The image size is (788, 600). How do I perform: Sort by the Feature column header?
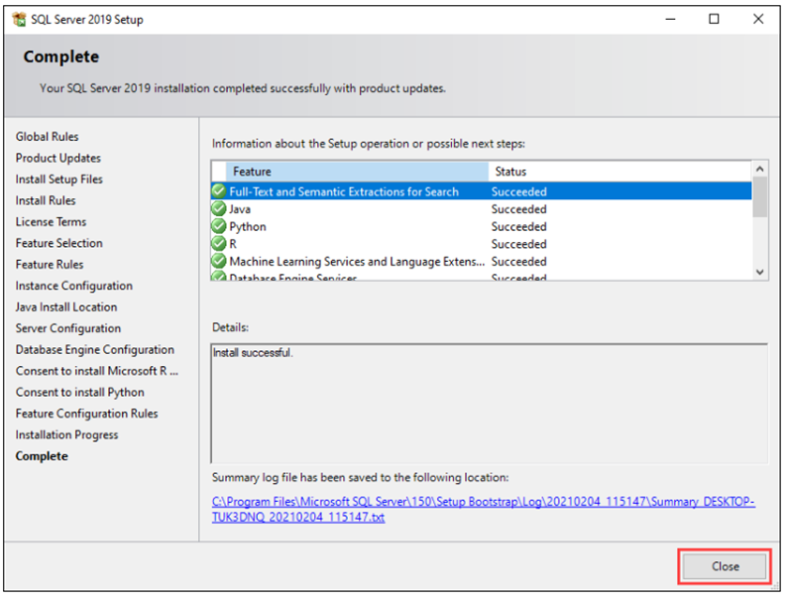pos(356,171)
